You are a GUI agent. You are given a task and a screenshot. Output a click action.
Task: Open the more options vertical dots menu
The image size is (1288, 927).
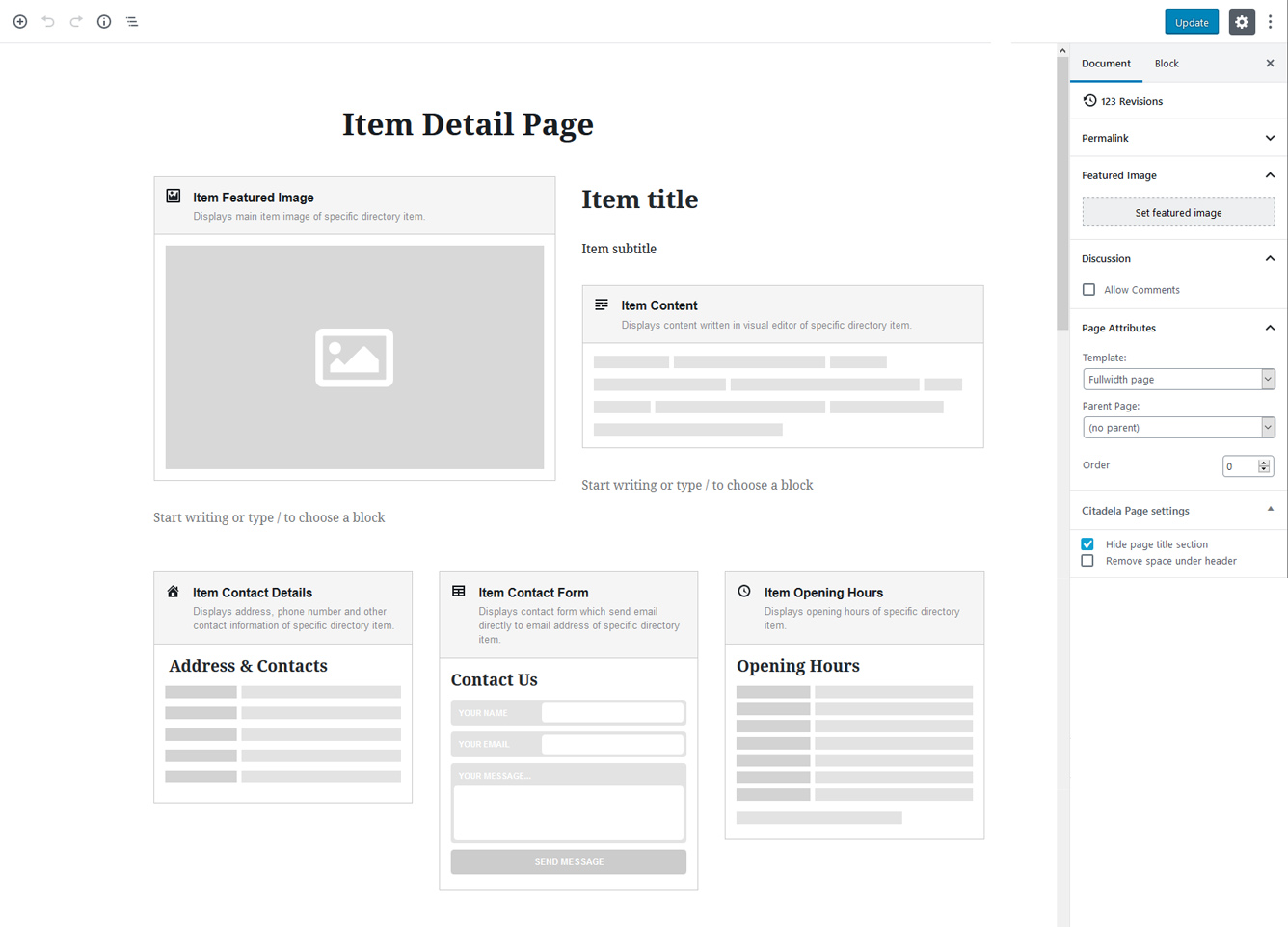1270,22
